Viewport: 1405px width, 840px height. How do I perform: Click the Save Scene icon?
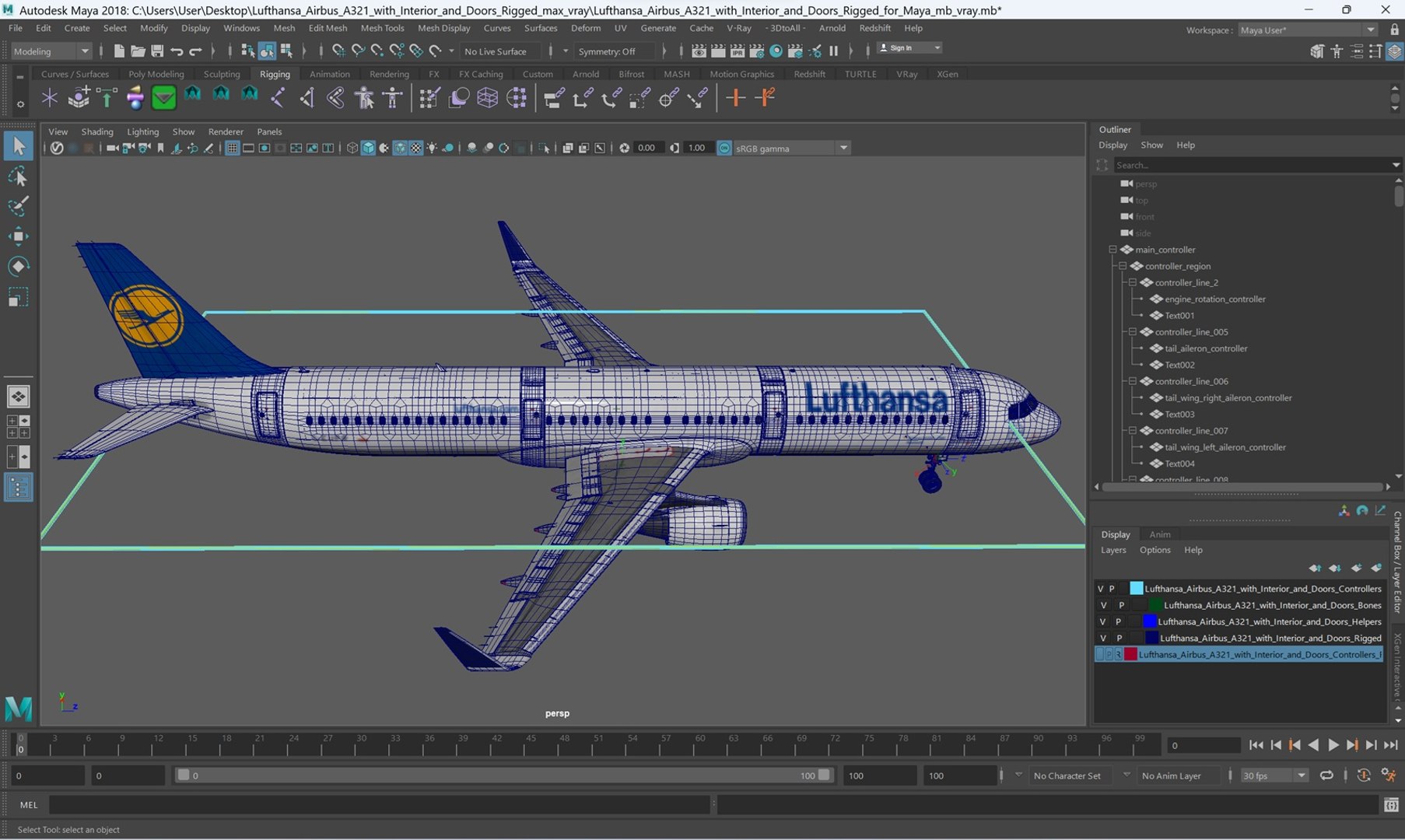[x=157, y=51]
